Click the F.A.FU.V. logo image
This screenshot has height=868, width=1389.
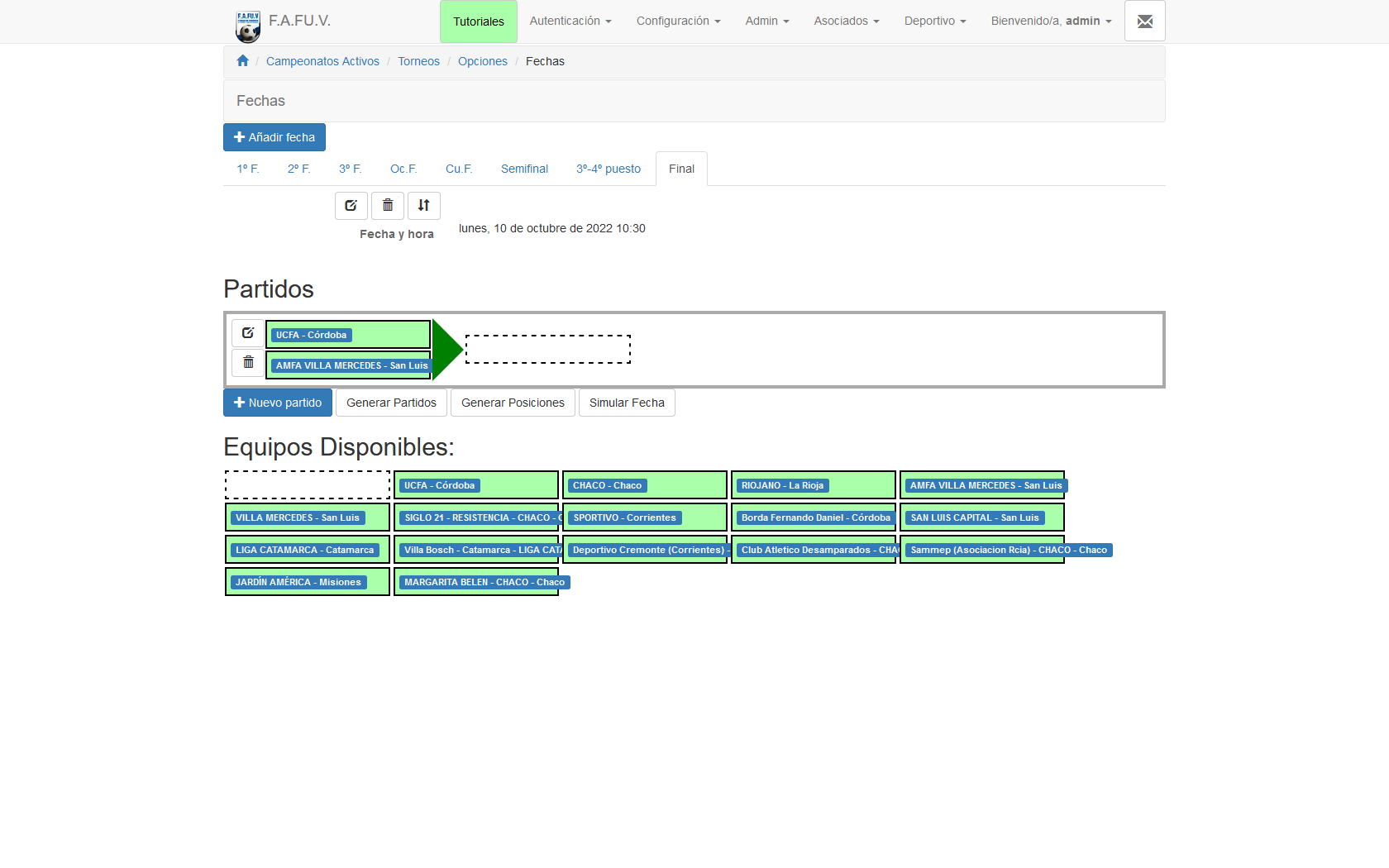pos(248,26)
